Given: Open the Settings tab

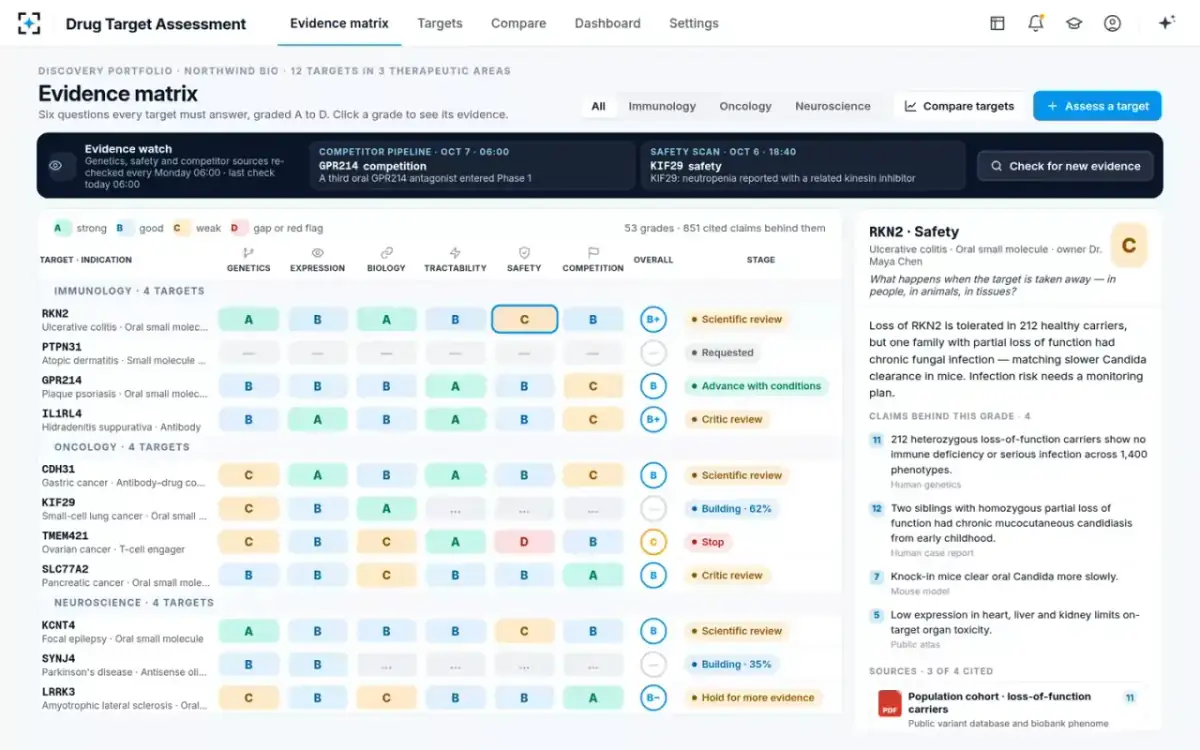Looking at the screenshot, I should [694, 23].
